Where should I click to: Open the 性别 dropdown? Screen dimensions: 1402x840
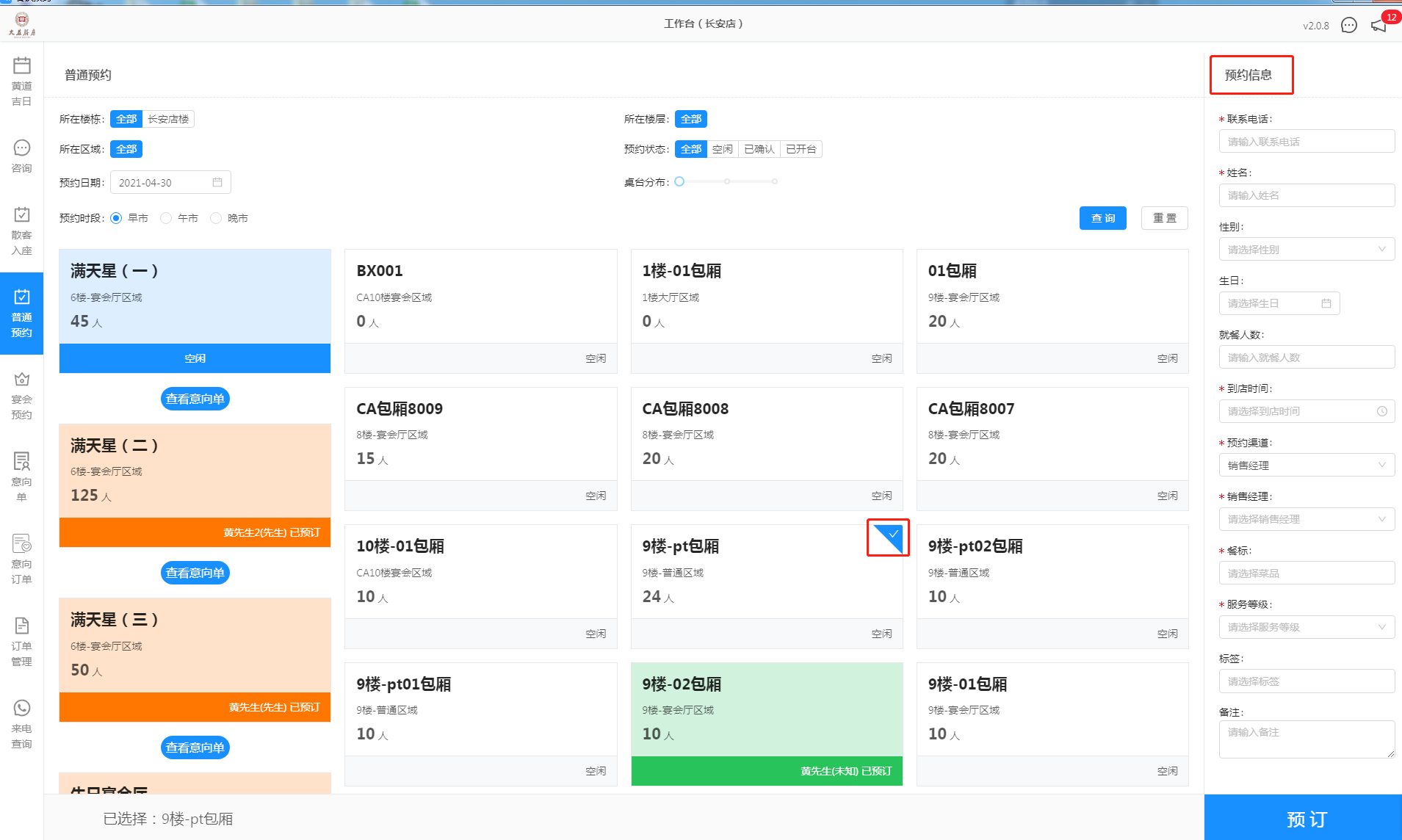click(1307, 250)
